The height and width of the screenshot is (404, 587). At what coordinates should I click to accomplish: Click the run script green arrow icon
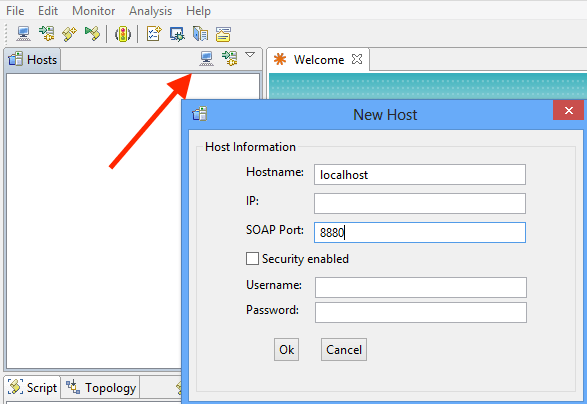click(x=92, y=34)
